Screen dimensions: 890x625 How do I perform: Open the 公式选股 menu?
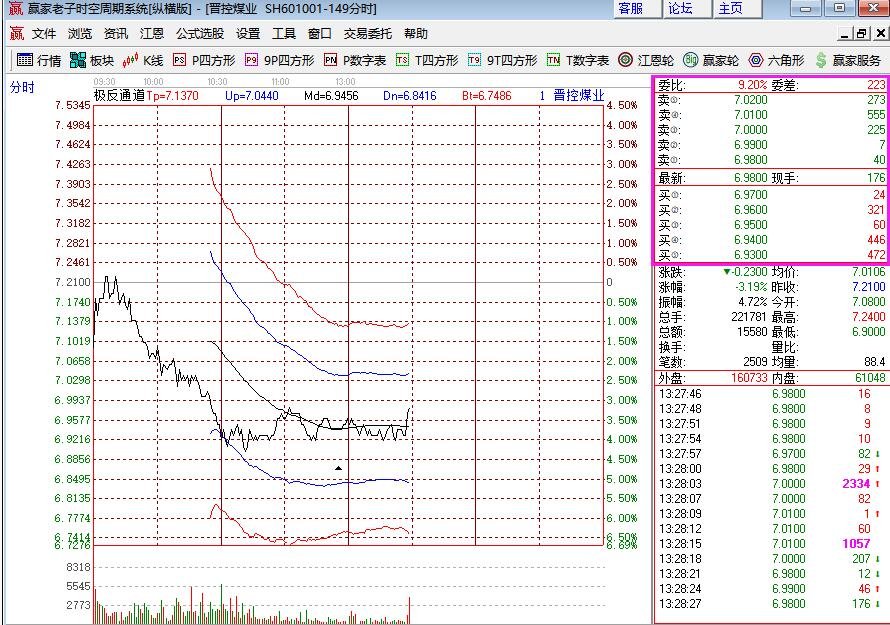(200, 33)
